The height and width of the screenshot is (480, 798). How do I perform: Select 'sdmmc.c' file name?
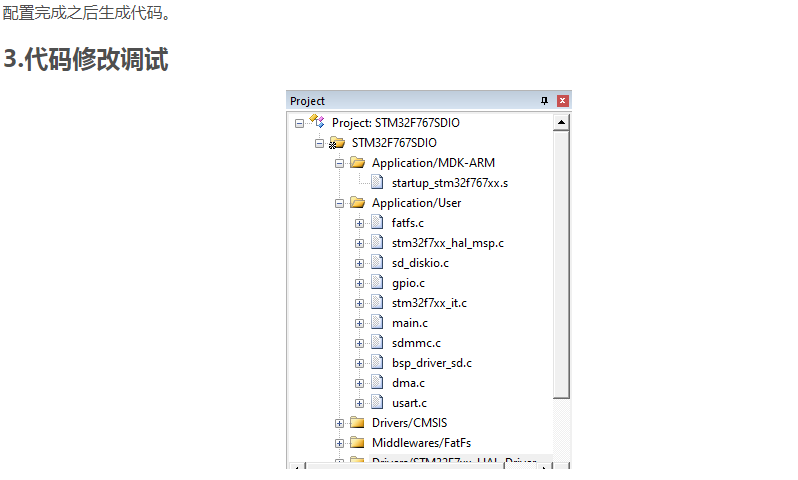416,343
